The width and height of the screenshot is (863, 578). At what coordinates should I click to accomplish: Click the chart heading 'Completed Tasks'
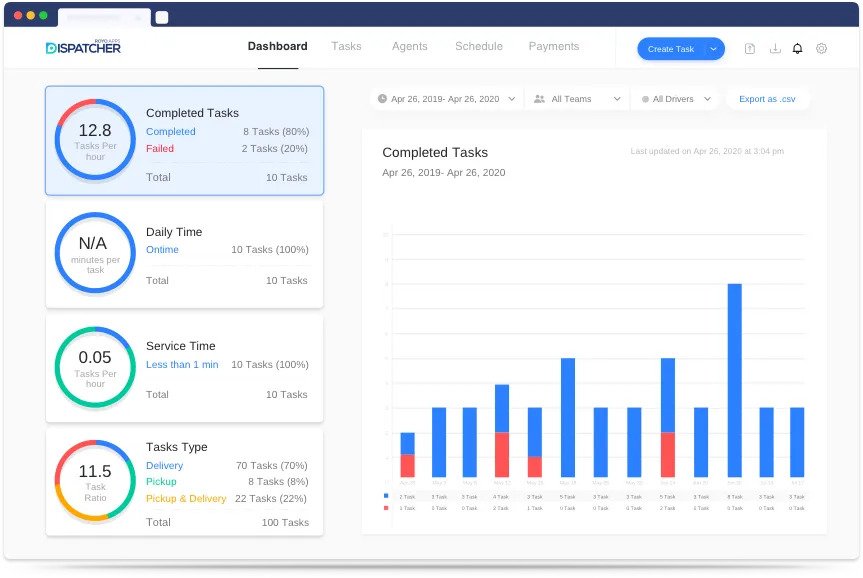click(435, 152)
